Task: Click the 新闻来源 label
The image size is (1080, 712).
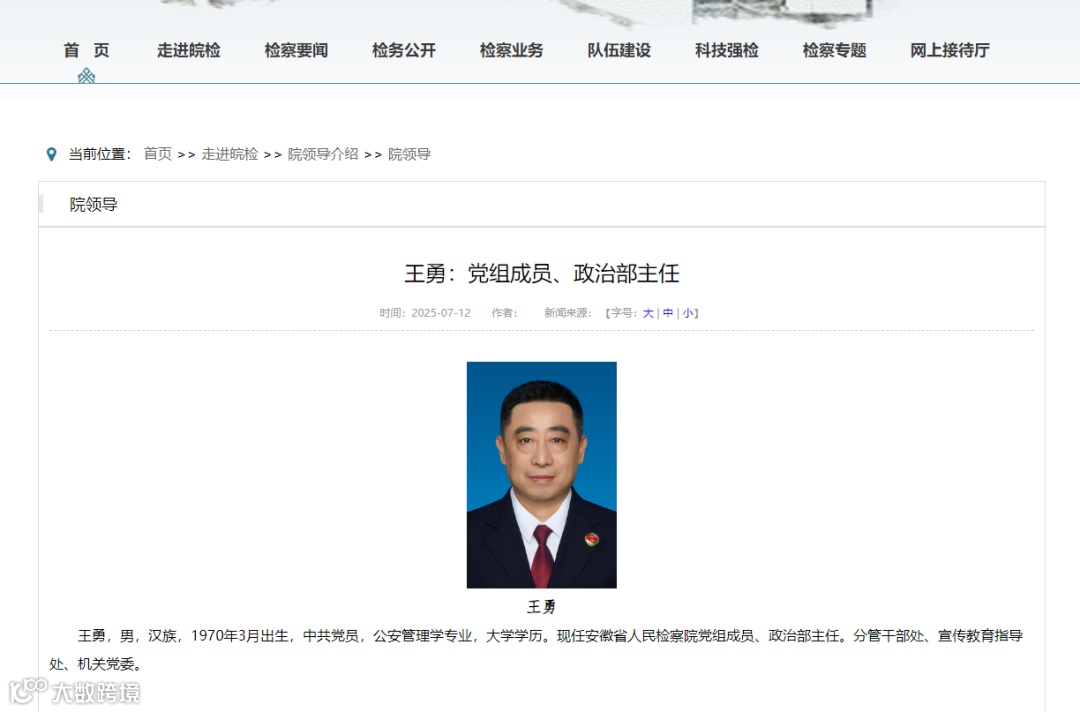Action: click(x=568, y=313)
